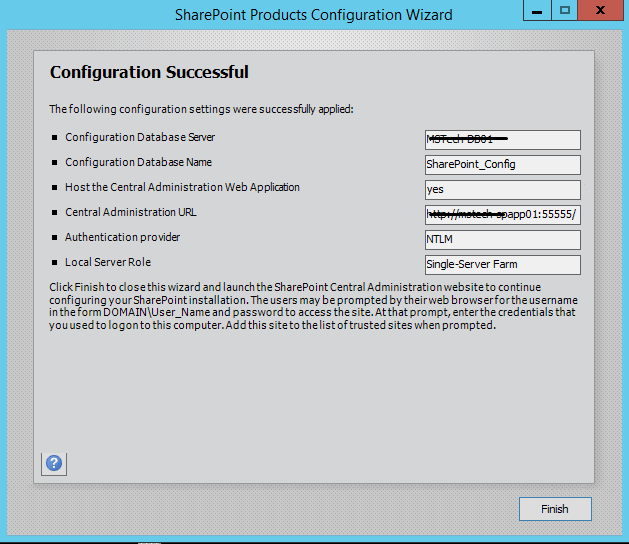Click the blue Help question mark icon
The width and height of the screenshot is (629, 544).
[x=54, y=463]
